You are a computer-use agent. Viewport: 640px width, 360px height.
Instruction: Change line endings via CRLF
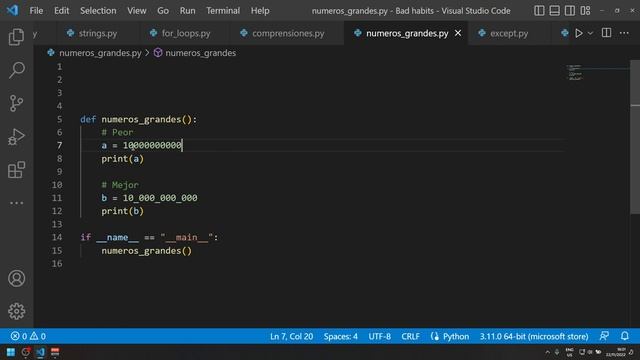click(x=410, y=336)
